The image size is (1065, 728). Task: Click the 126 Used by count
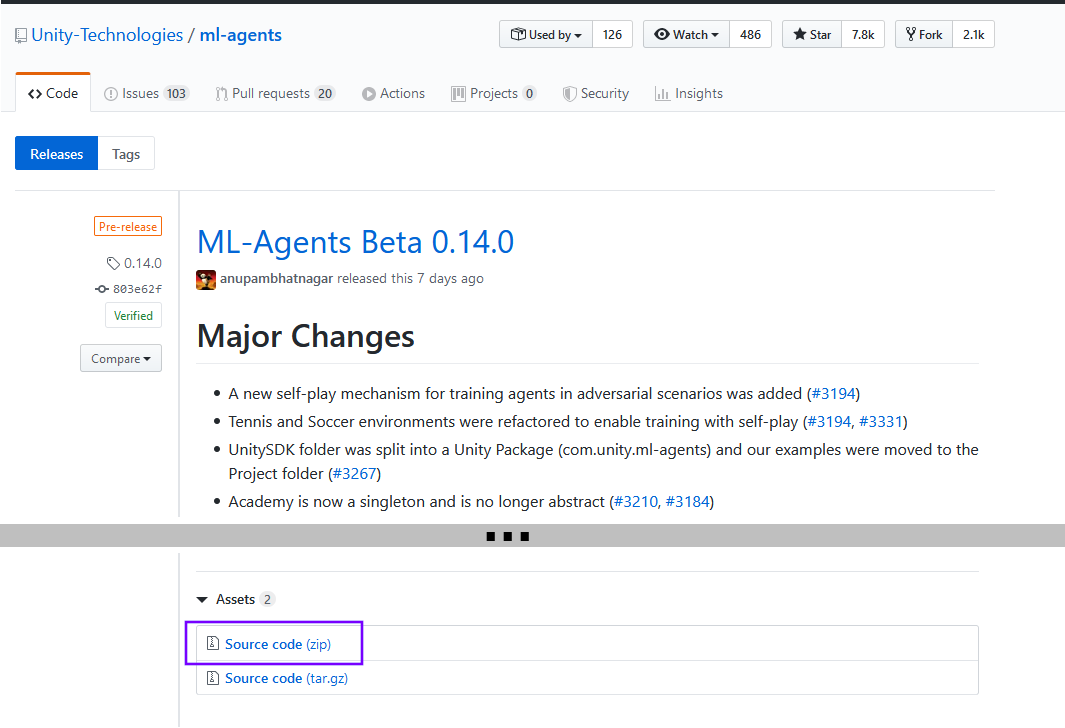[612, 34]
